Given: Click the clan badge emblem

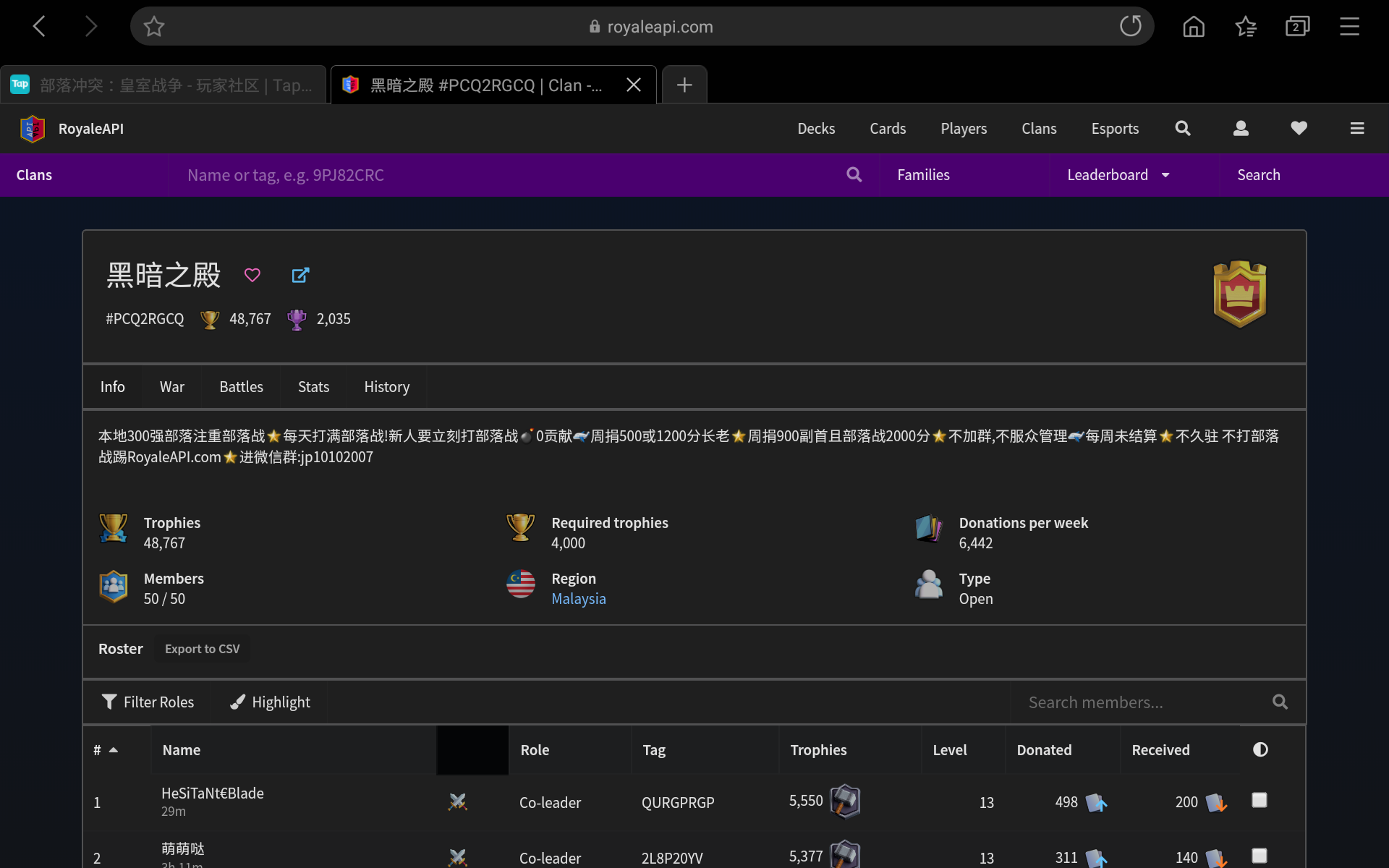Looking at the screenshot, I should pyautogui.click(x=1239, y=294).
